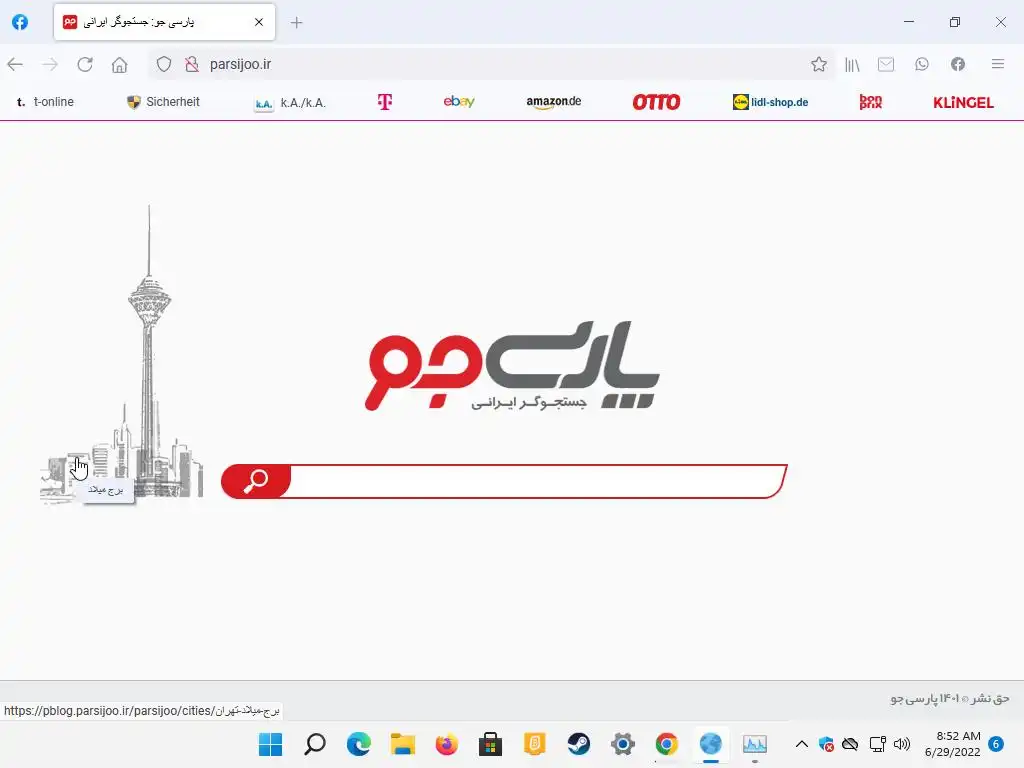1024x768 pixels.
Task: Open File Explorer from taskbar
Action: (x=403, y=744)
